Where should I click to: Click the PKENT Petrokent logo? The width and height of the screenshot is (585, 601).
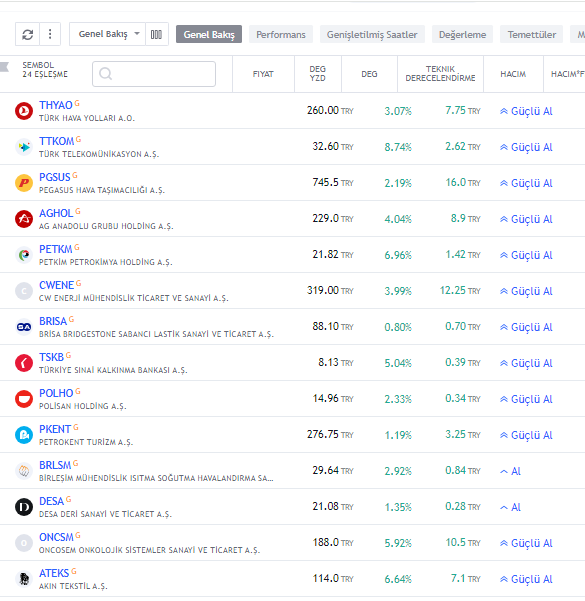[x=24, y=435]
